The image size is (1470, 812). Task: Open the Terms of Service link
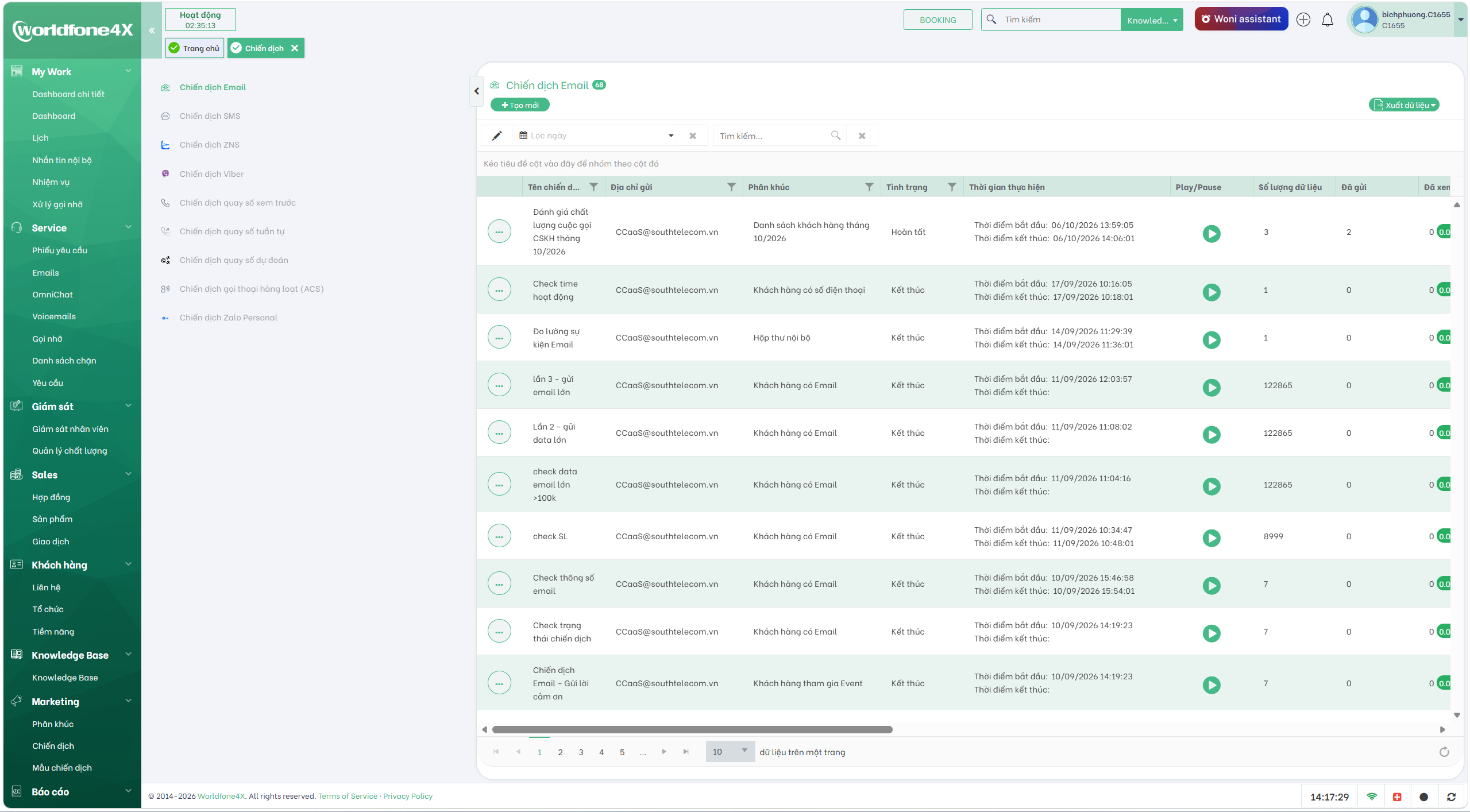coord(348,796)
